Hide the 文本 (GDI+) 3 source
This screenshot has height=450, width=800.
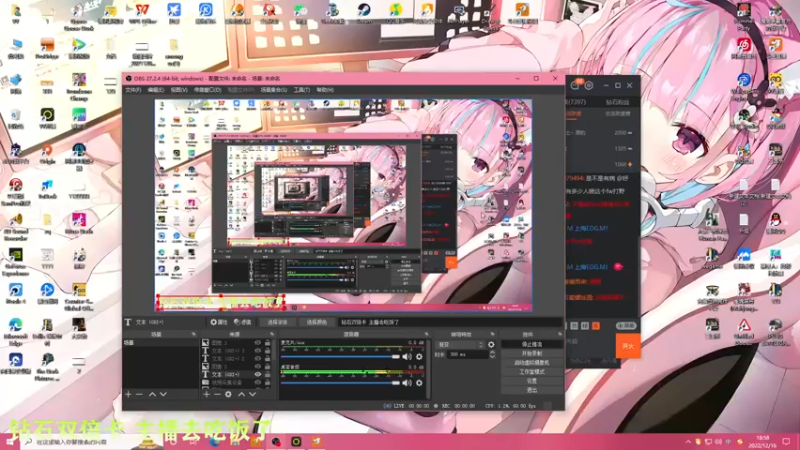(x=258, y=351)
